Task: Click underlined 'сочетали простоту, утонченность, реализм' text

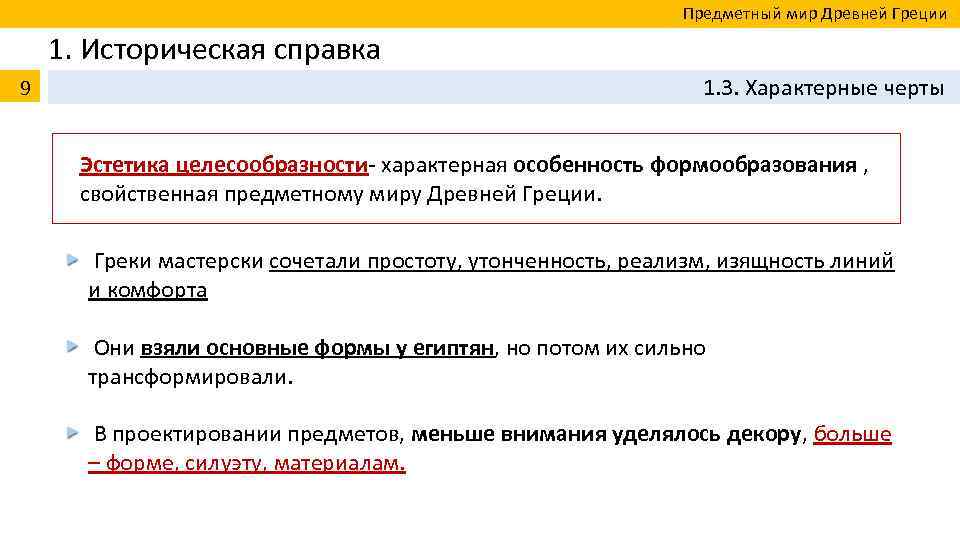Action: tap(489, 261)
